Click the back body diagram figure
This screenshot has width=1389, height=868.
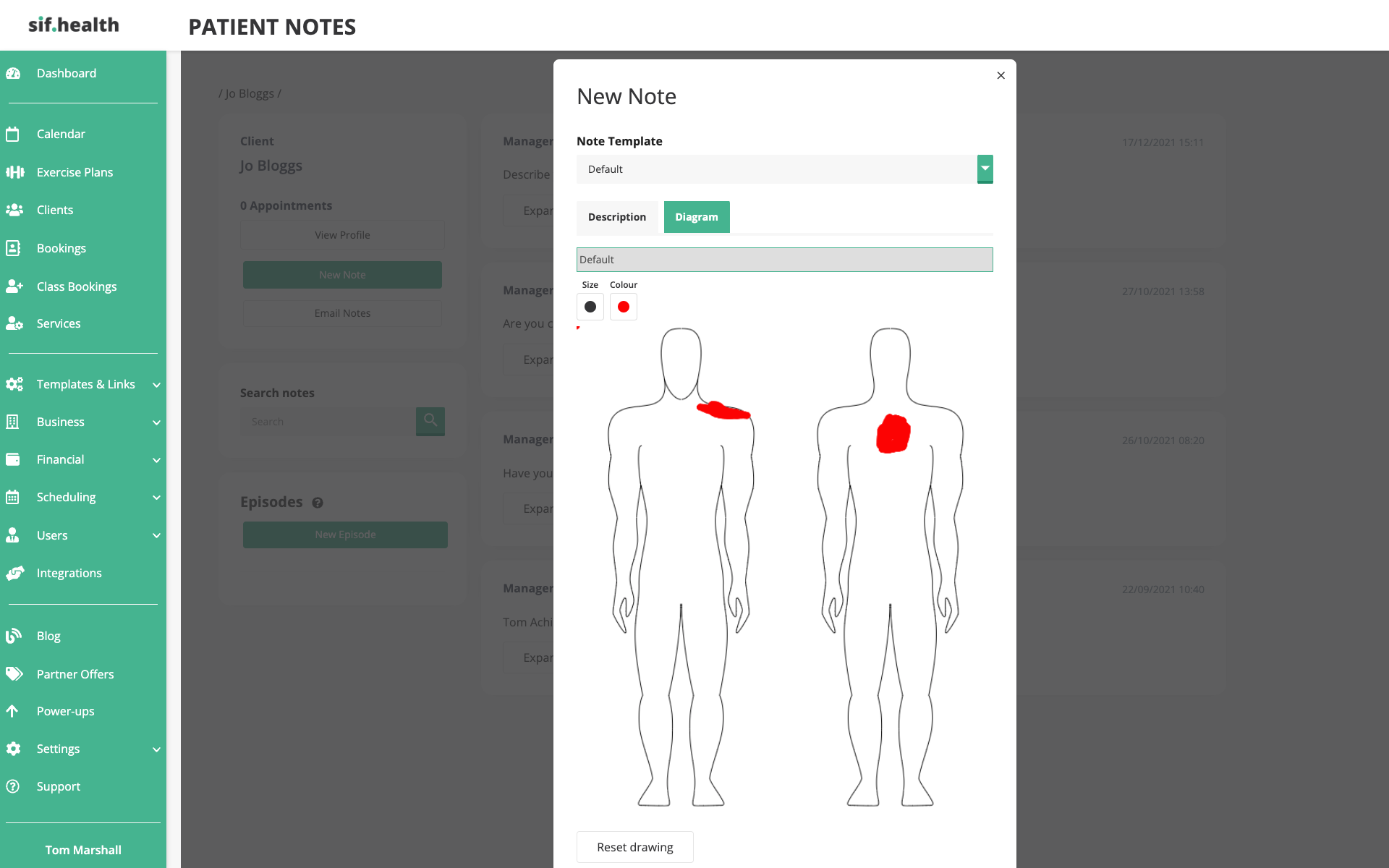click(x=890, y=566)
